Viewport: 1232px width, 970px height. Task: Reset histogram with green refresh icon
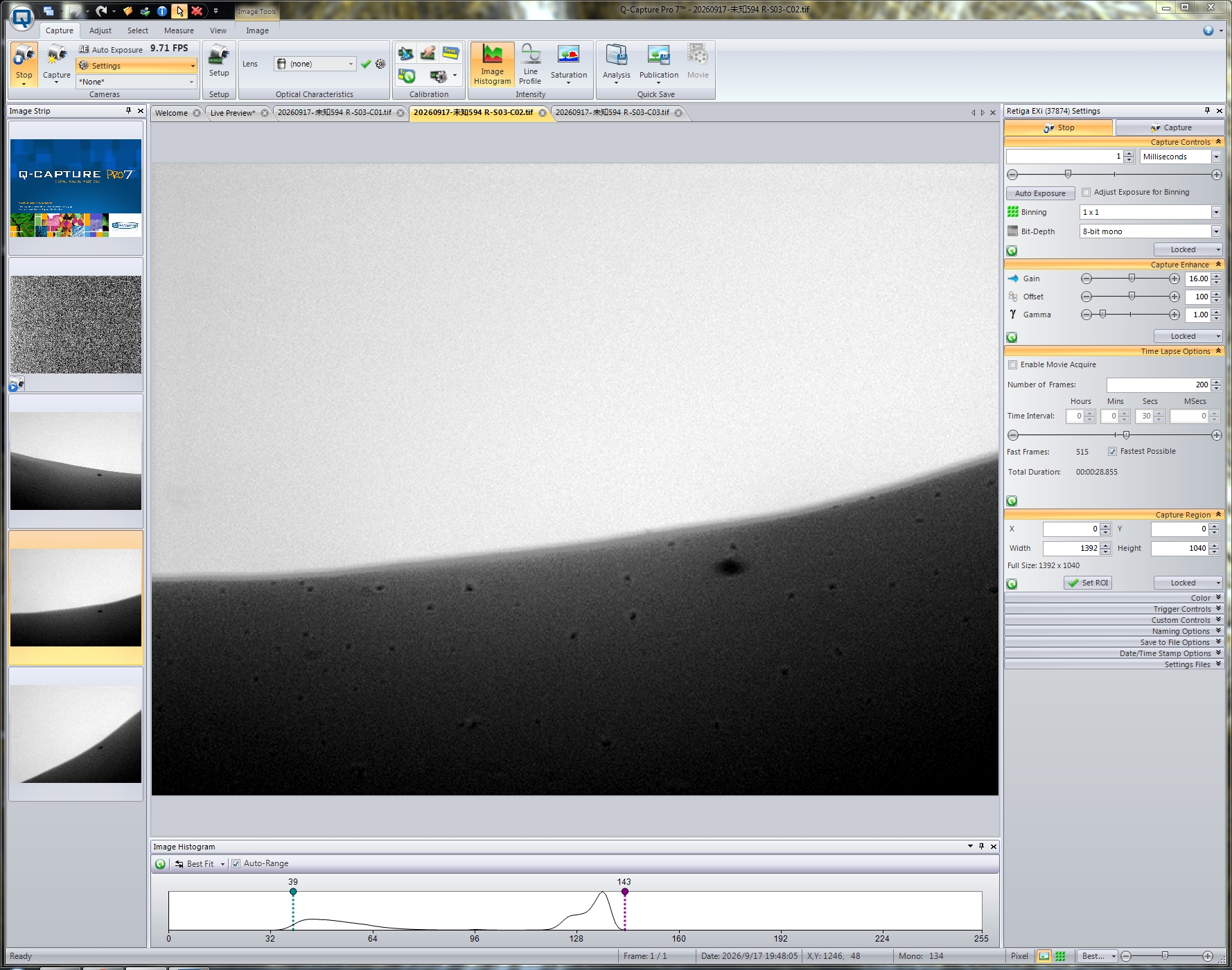tap(160, 864)
